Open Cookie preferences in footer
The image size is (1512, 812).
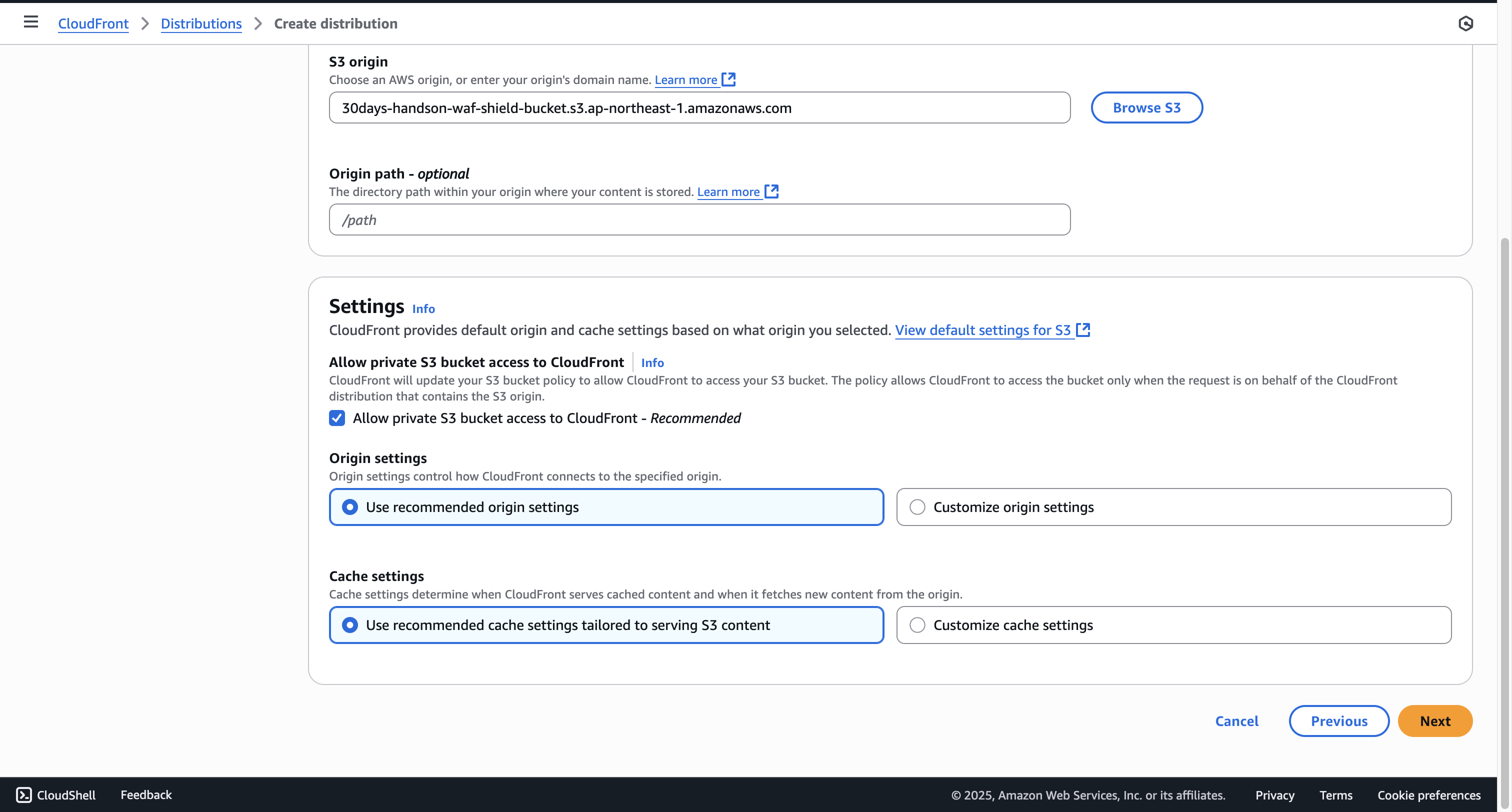click(1428, 795)
